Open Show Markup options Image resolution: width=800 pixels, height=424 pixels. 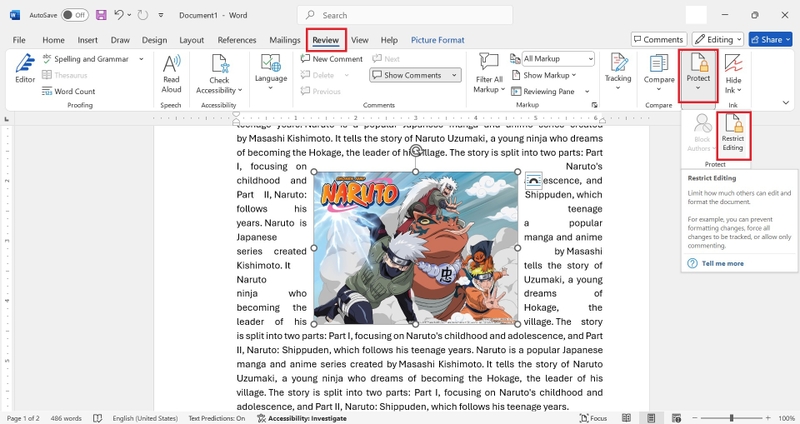coord(543,75)
